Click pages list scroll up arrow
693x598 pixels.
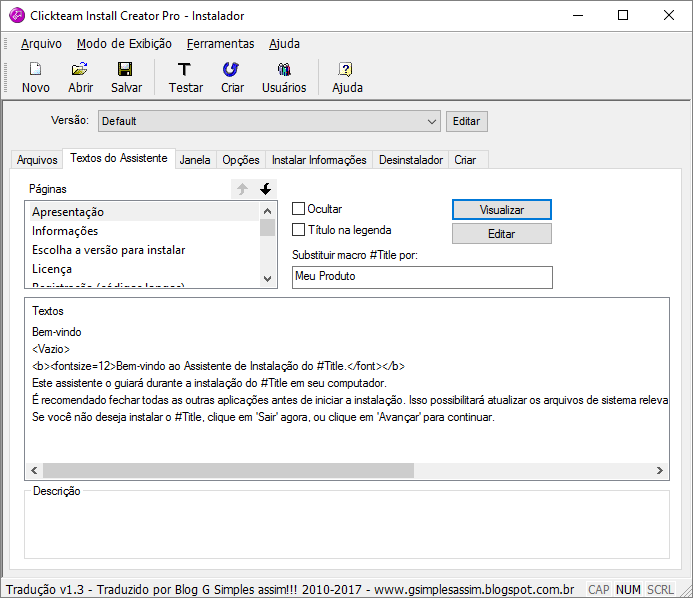267,211
